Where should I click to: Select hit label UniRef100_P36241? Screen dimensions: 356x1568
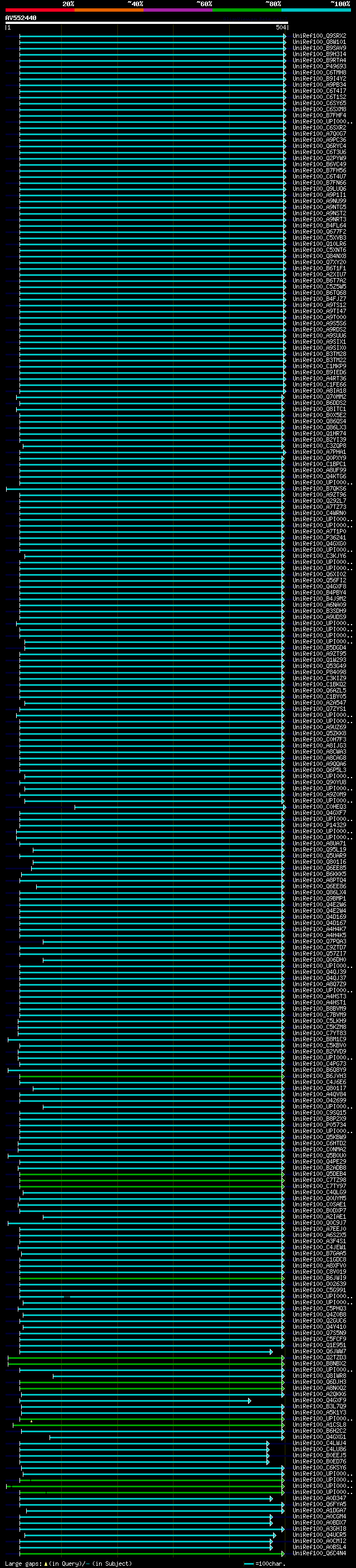(x=319, y=537)
